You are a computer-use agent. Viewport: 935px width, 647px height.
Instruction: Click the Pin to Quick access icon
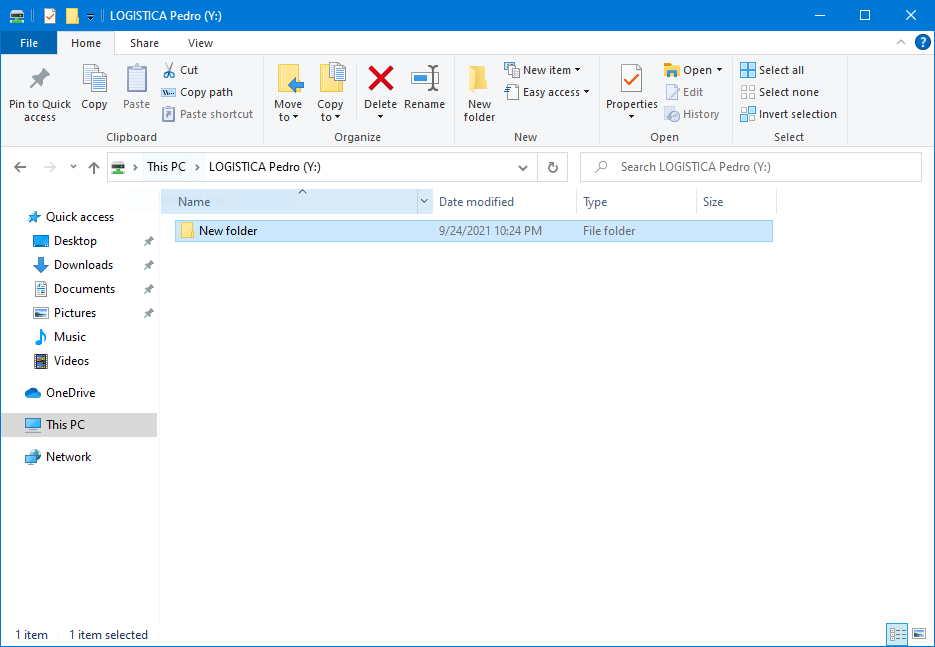(x=40, y=80)
